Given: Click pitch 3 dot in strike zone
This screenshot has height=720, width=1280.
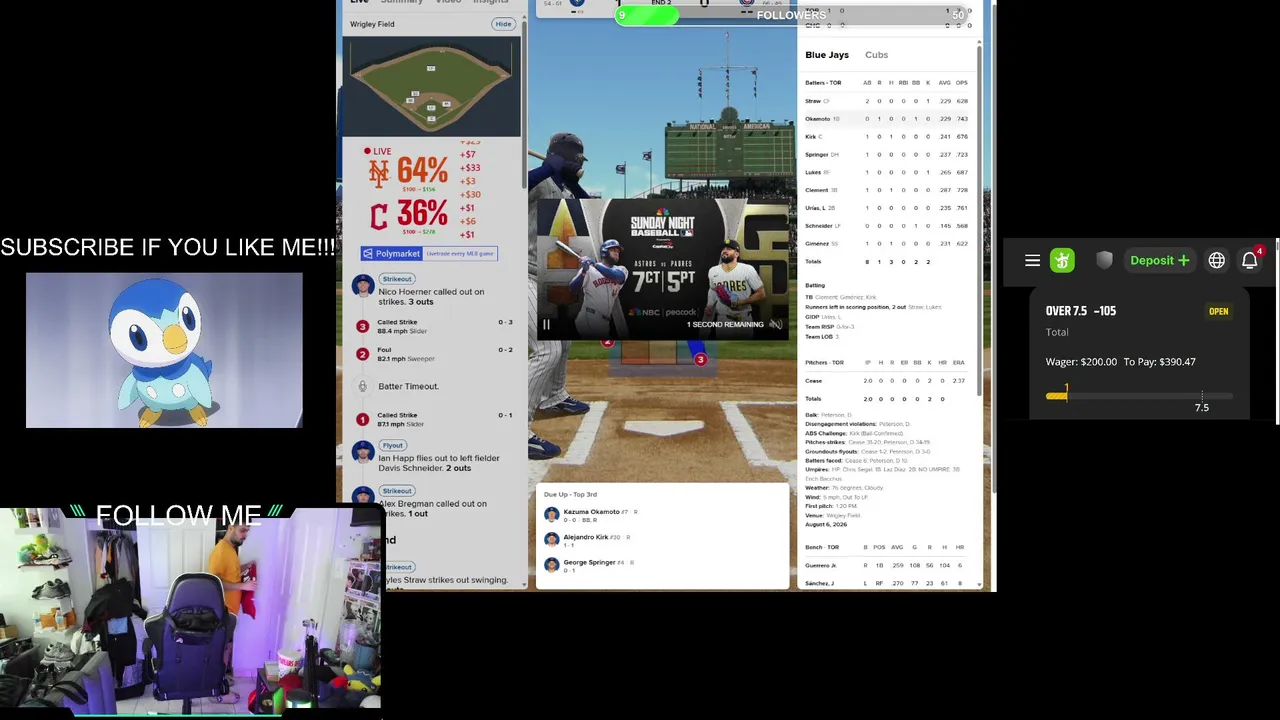Looking at the screenshot, I should (x=700, y=360).
